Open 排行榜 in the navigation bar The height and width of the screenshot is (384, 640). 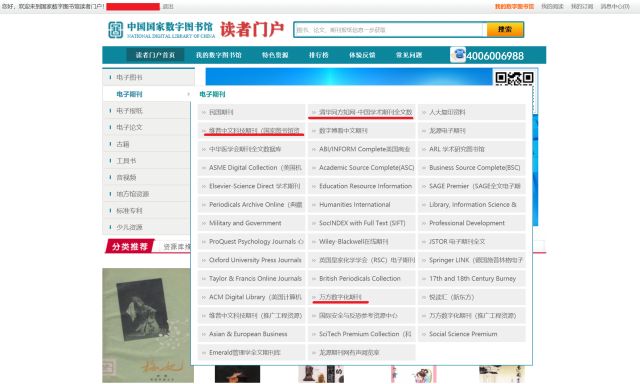pos(318,55)
